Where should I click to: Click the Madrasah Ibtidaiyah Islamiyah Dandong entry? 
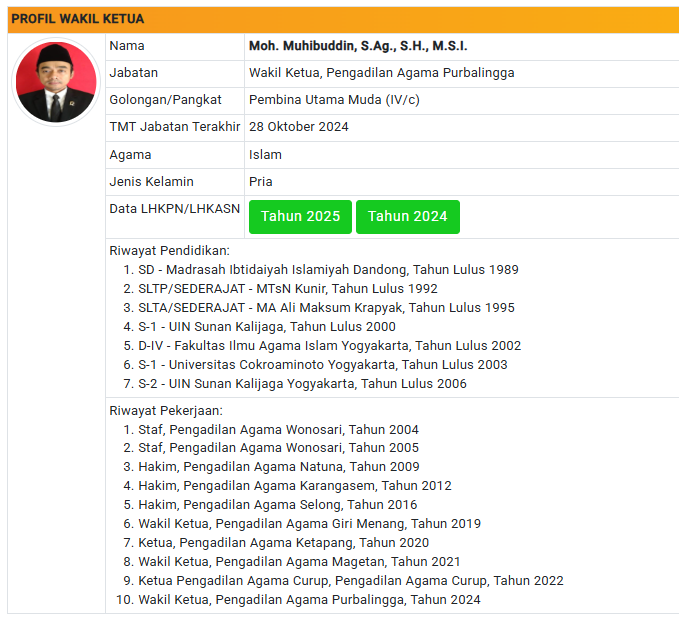328,270
